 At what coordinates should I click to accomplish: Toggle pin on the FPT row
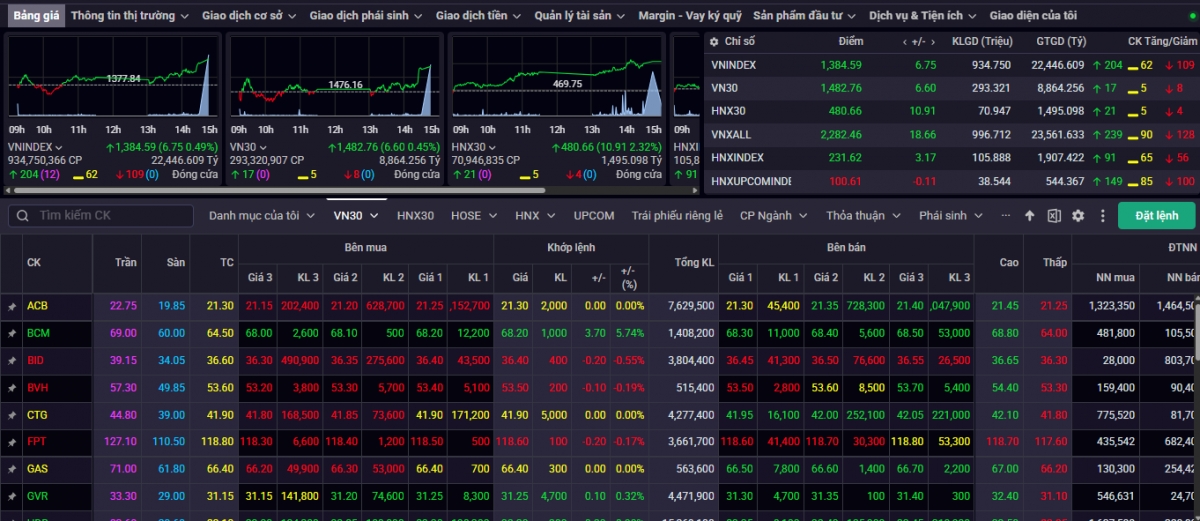pos(12,441)
